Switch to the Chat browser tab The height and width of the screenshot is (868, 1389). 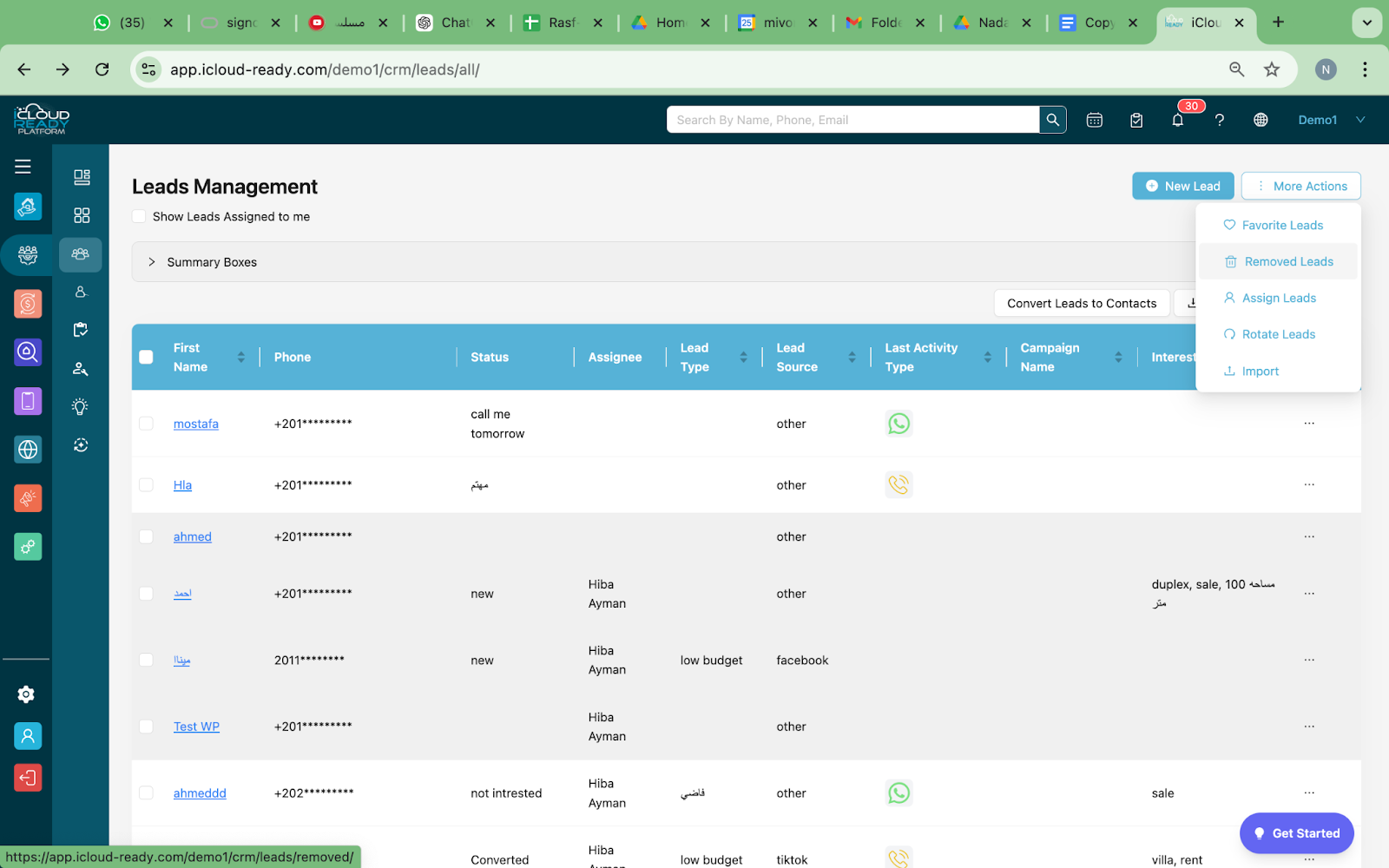pyautogui.click(x=456, y=23)
